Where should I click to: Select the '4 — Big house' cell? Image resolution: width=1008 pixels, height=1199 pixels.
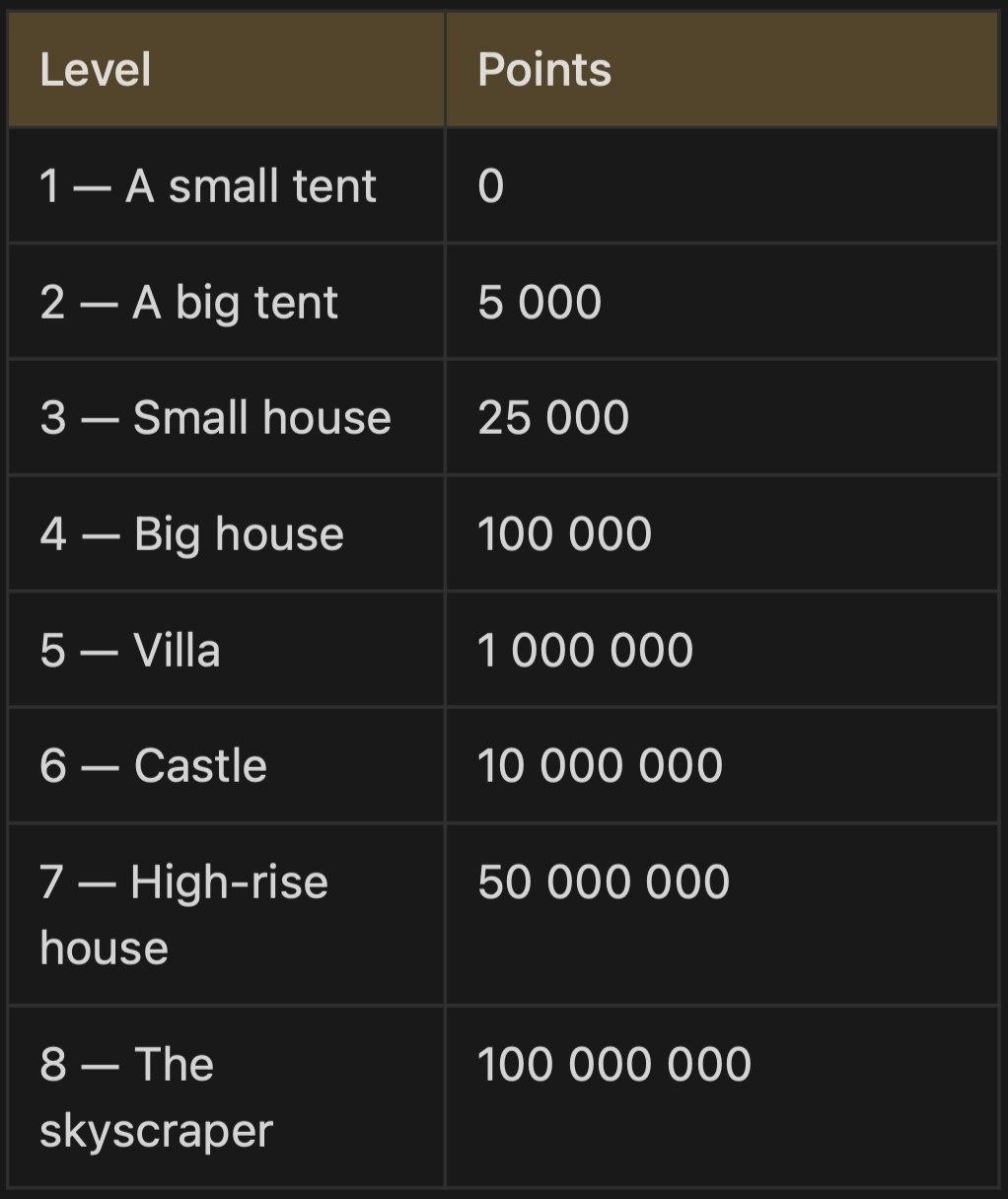pyautogui.click(x=227, y=533)
